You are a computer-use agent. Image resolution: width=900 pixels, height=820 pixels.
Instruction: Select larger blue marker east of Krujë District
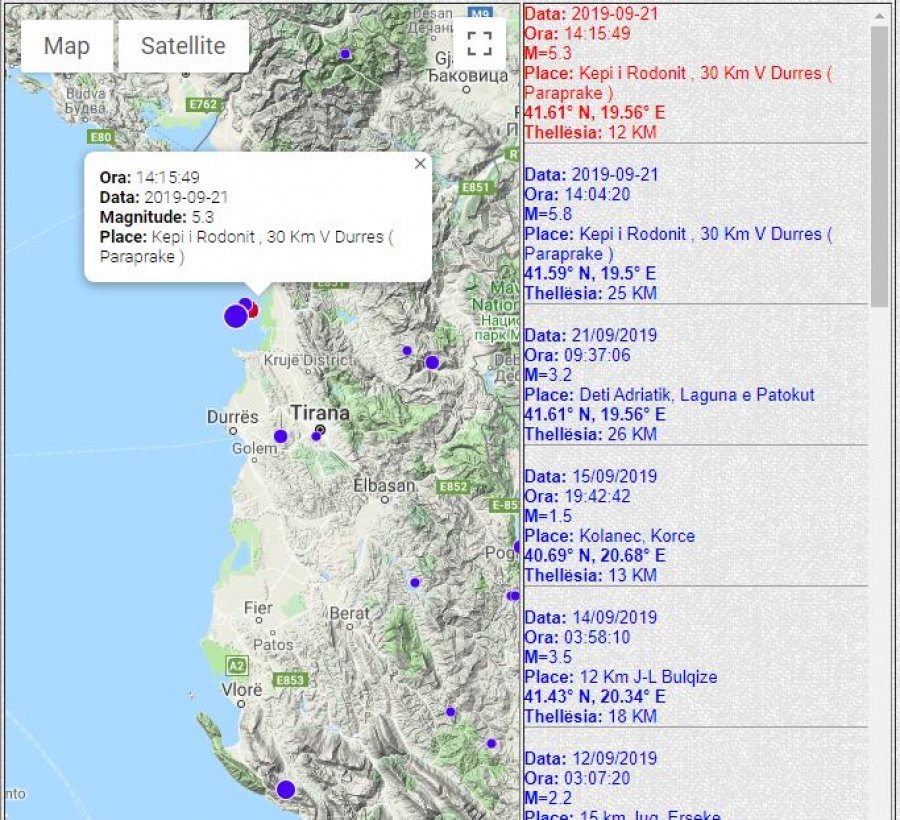432,362
